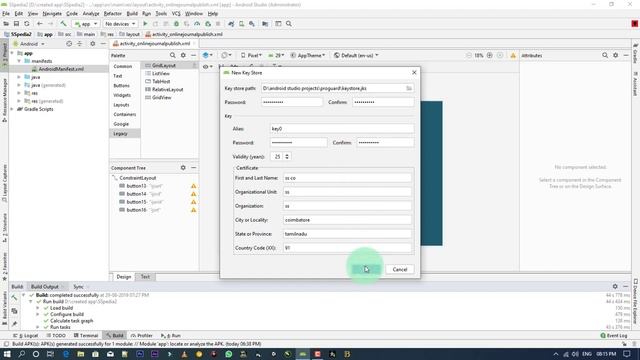Viewport: 640px width, 360px height.
Task: Open the Event Log button
Action: click(614, 335)
